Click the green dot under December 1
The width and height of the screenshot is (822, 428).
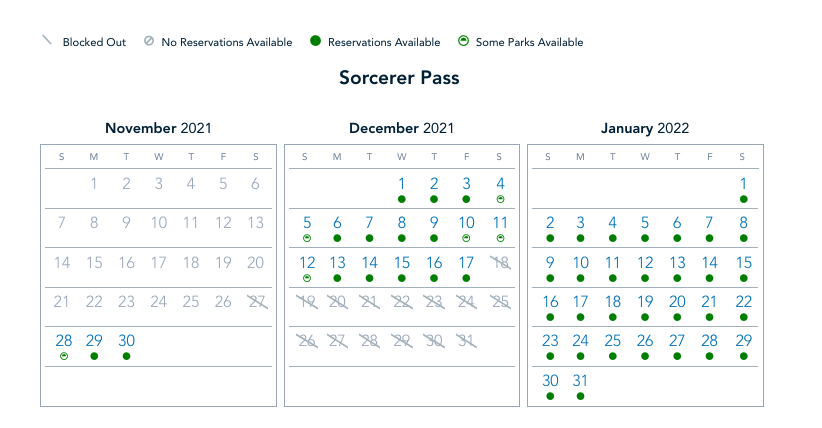[402, 200]
